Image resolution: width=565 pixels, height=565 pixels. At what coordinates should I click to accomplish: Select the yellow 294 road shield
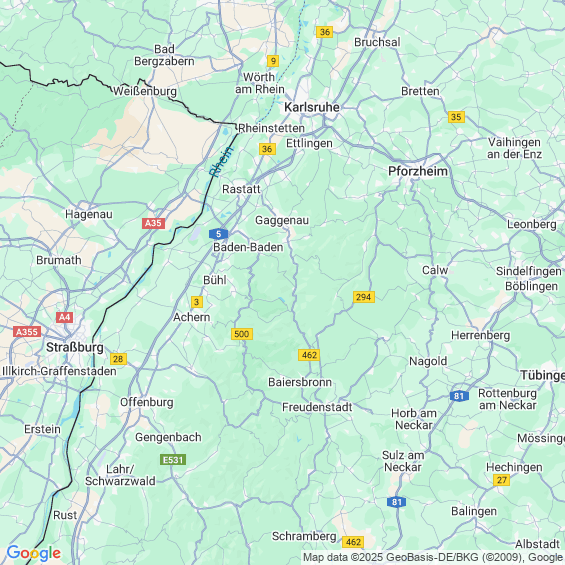click(364, 297)
